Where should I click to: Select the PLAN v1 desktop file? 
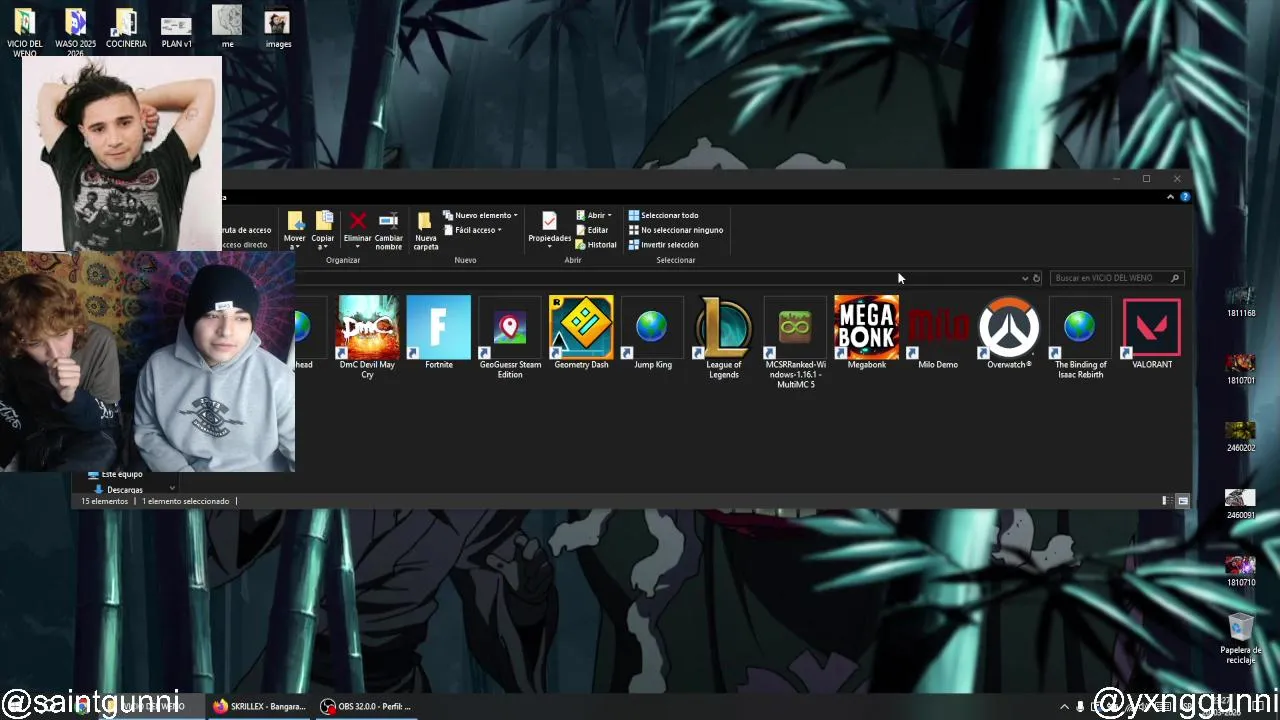pos(176,29)
